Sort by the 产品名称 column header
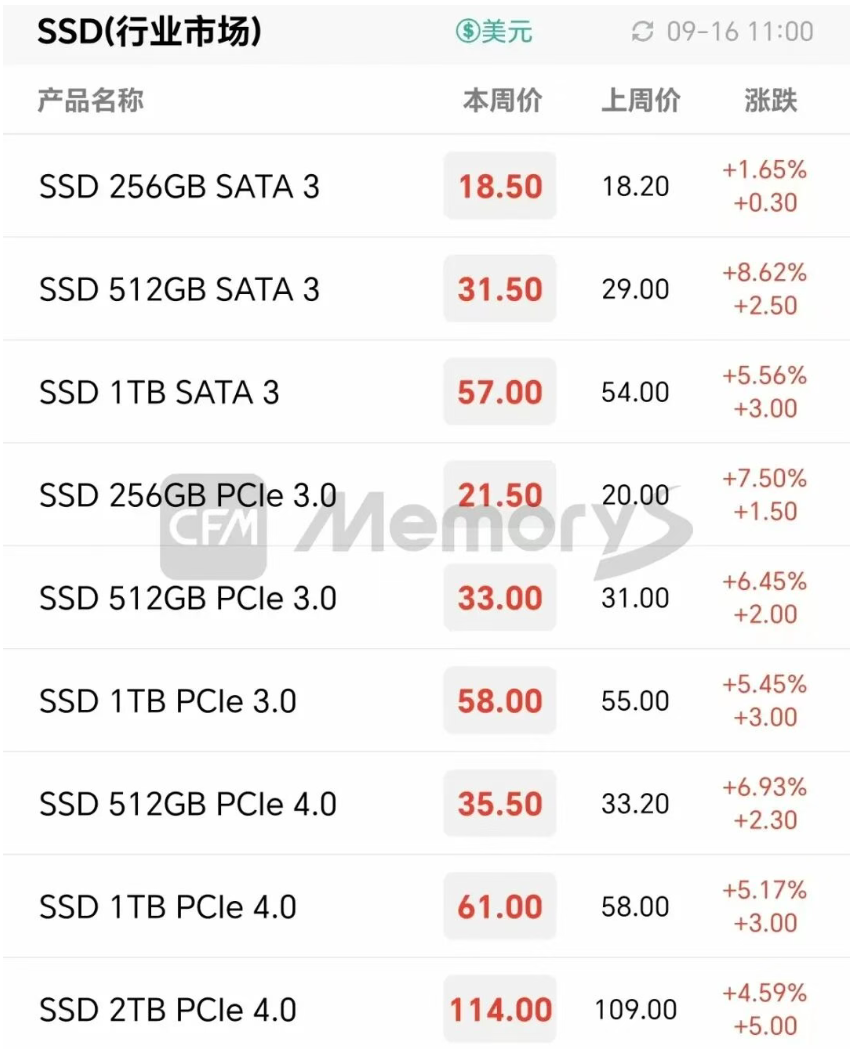 (90, 101)
